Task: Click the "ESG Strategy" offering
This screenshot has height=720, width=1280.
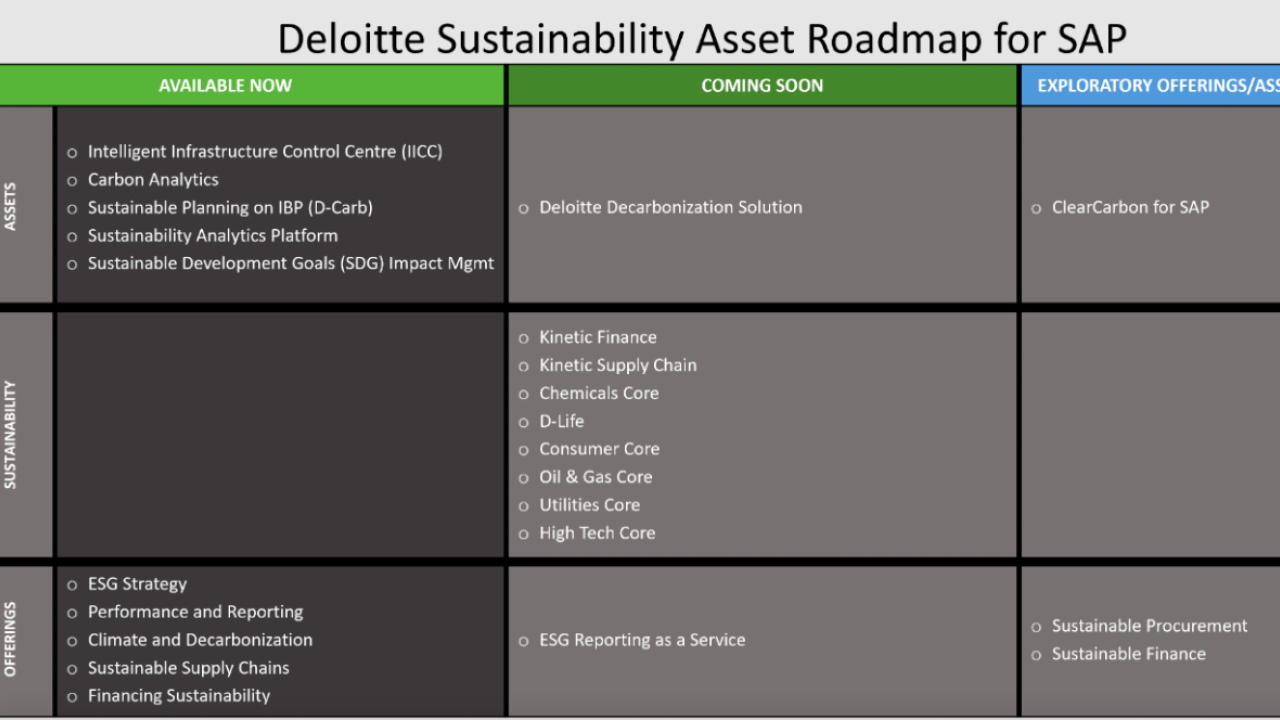Action: 137,584
